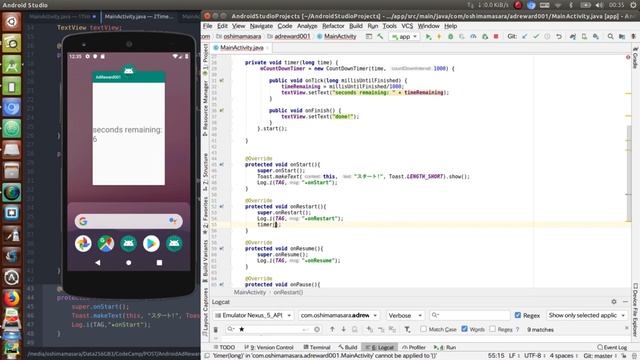Screen dimensions: 640x360
Task: Tap the Google Photos app in emulator
Action: pyautogui.click(x=83, y=244)
